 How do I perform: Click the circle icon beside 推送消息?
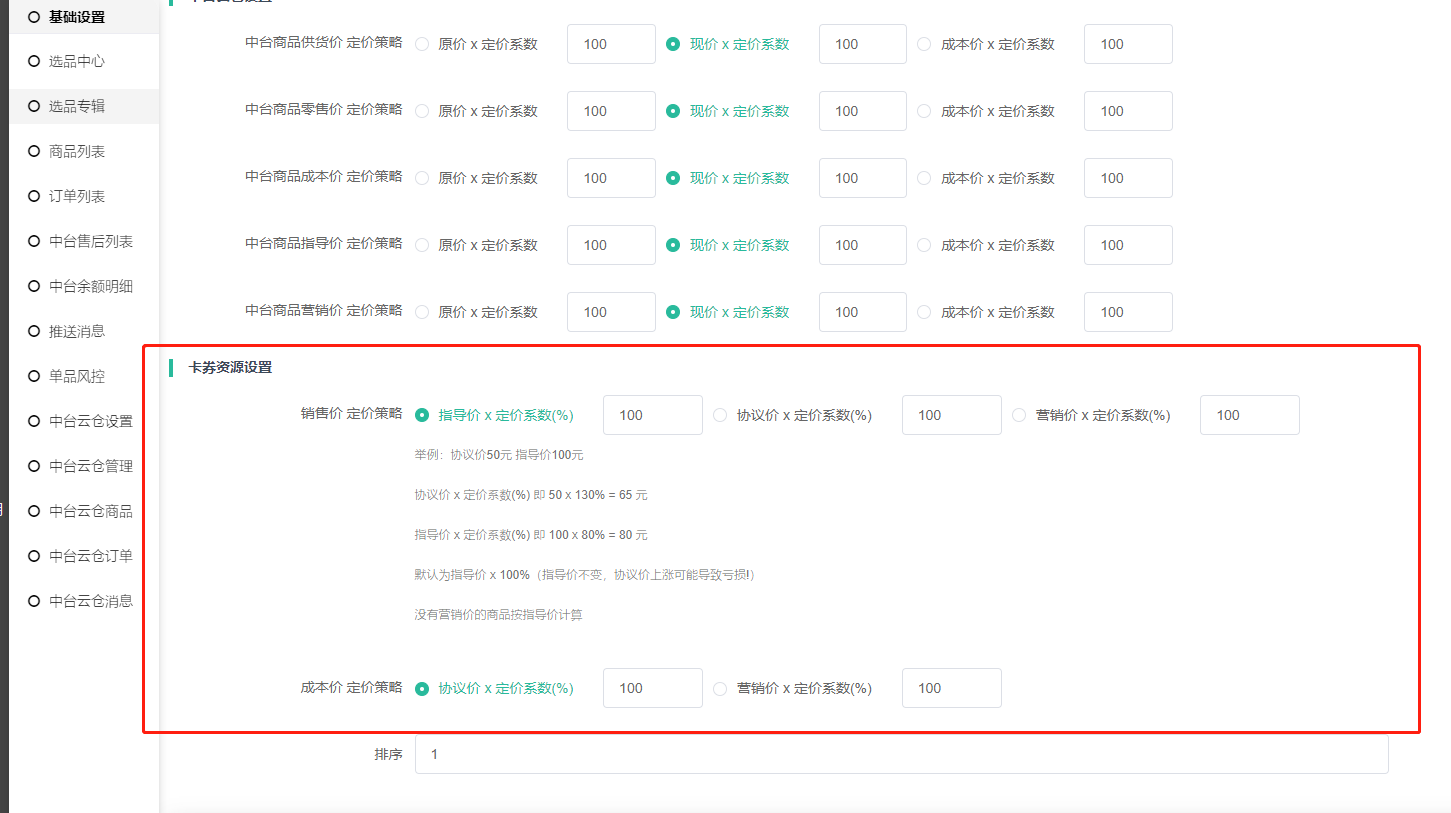point(34,331)
